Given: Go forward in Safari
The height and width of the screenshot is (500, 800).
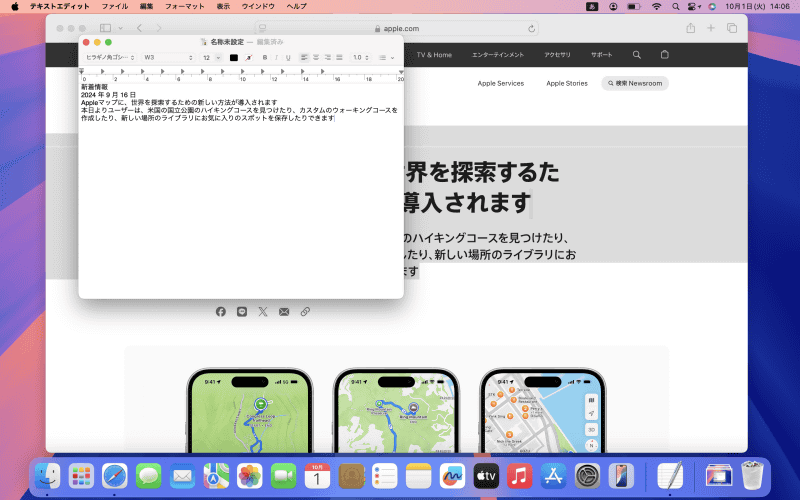Looking at the screenshot, I should 159,28.
